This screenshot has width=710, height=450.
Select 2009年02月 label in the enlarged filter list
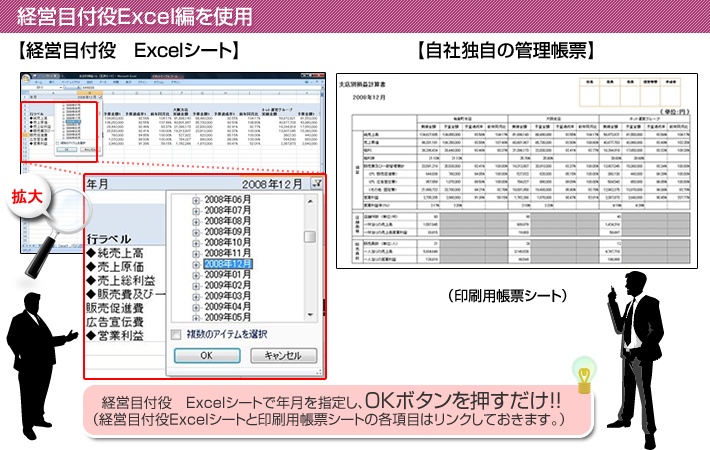point(227,285)
